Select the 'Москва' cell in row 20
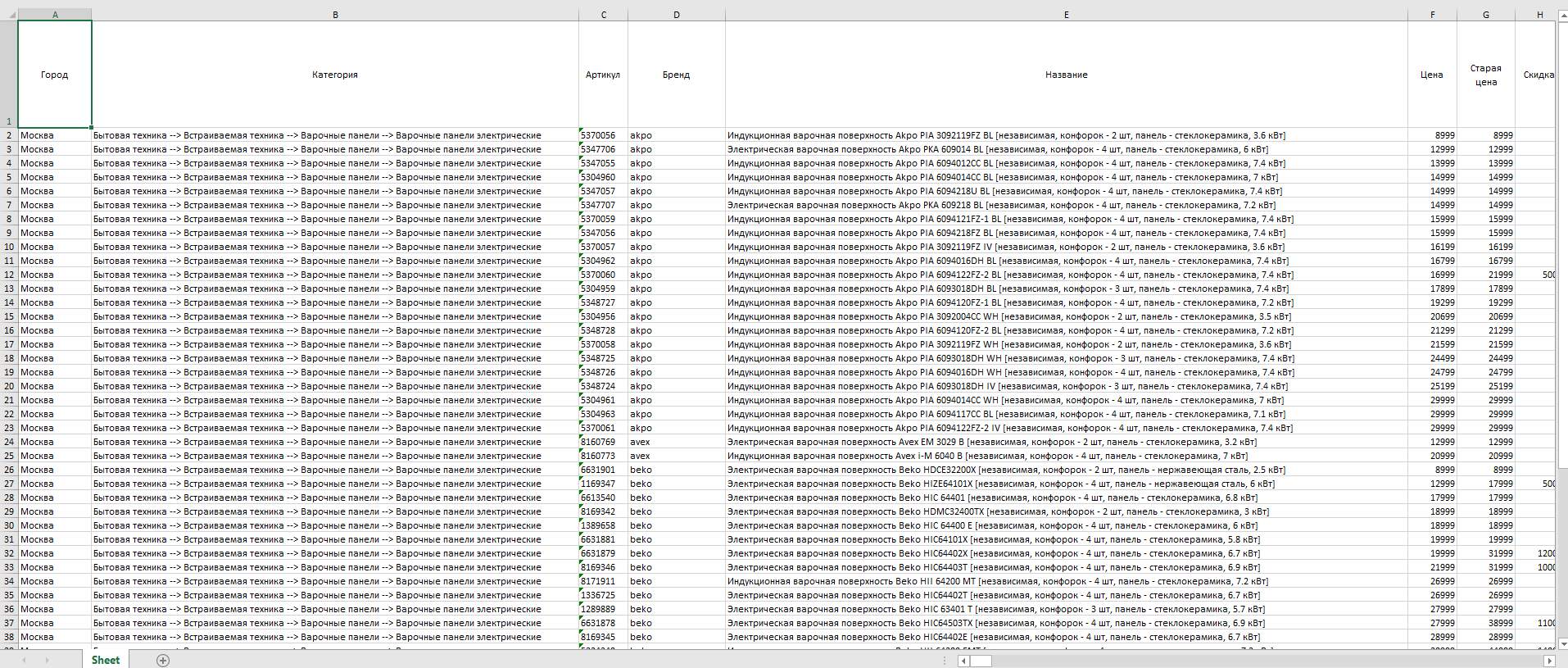Image resolution: width=1568 pixels, height=668 pixels. tap(55, 386)
